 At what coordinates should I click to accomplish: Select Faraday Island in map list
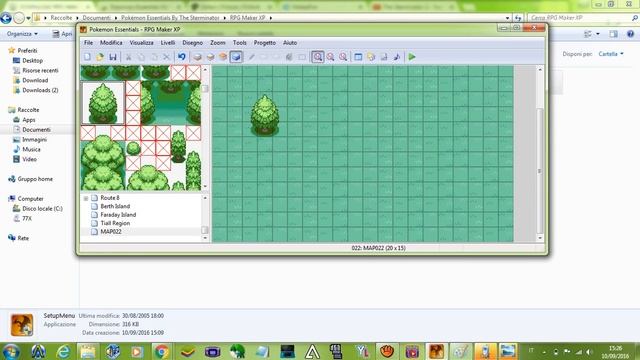[x=118, y=215]
